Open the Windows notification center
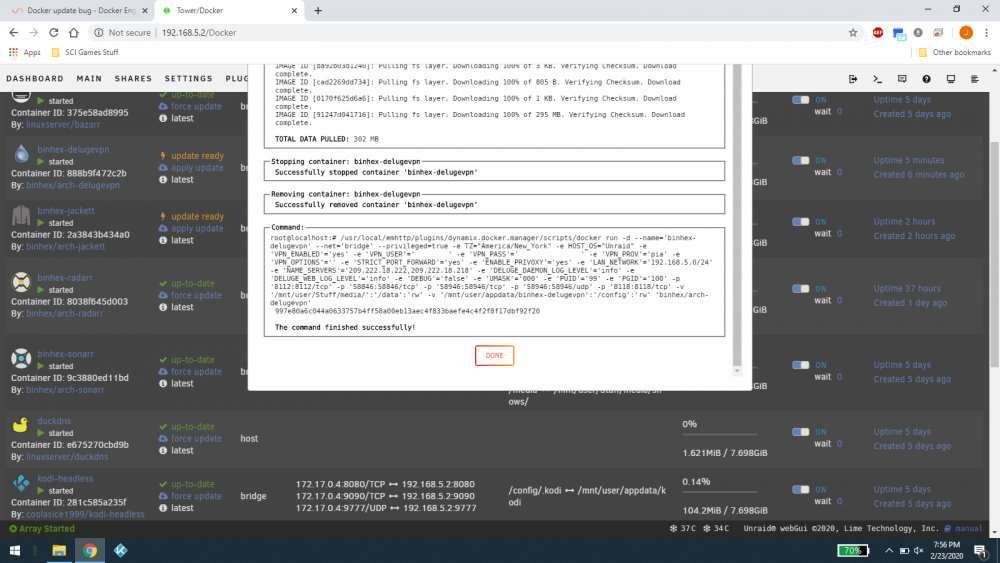Viewport: 1000px width, 563px height. (x=980, y=550)
